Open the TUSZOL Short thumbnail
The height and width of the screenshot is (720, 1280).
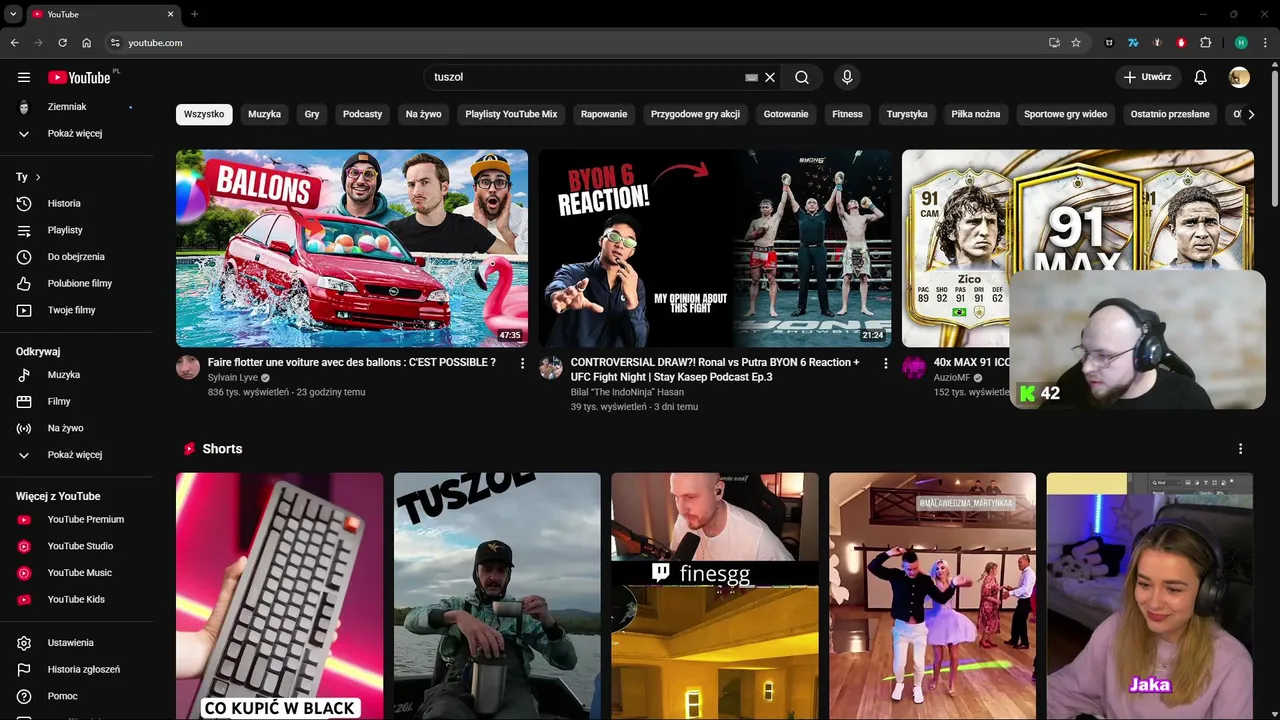click(497, 596)
